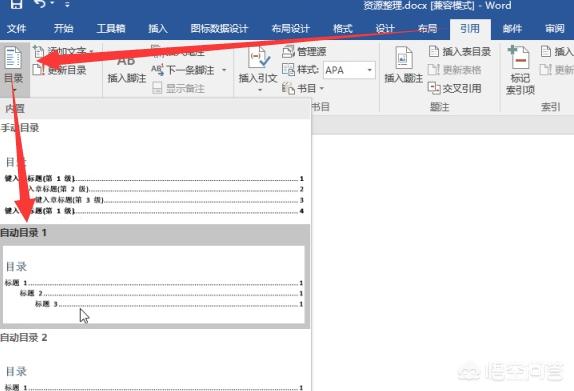Switch to the 开始 tab
Image resolution: width=574 pixels, height=391 pixels.
(63, 29)
